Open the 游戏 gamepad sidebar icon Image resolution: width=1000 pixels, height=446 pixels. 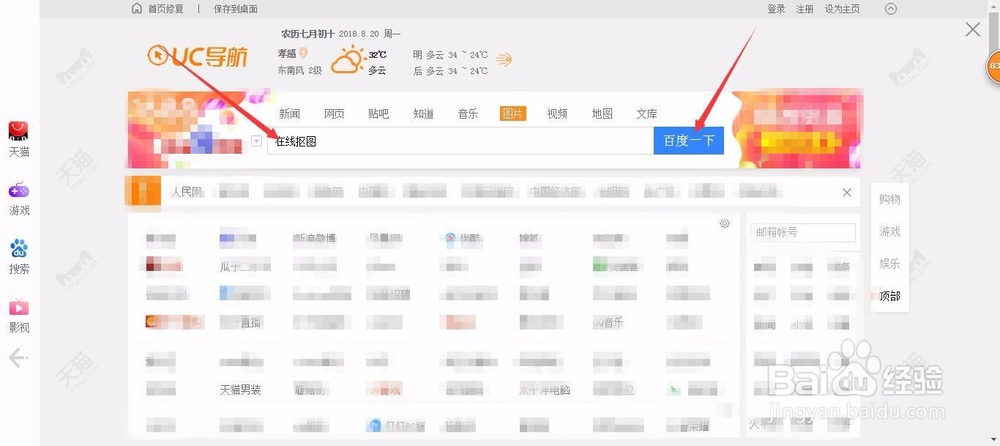click(x=18, y=190)
